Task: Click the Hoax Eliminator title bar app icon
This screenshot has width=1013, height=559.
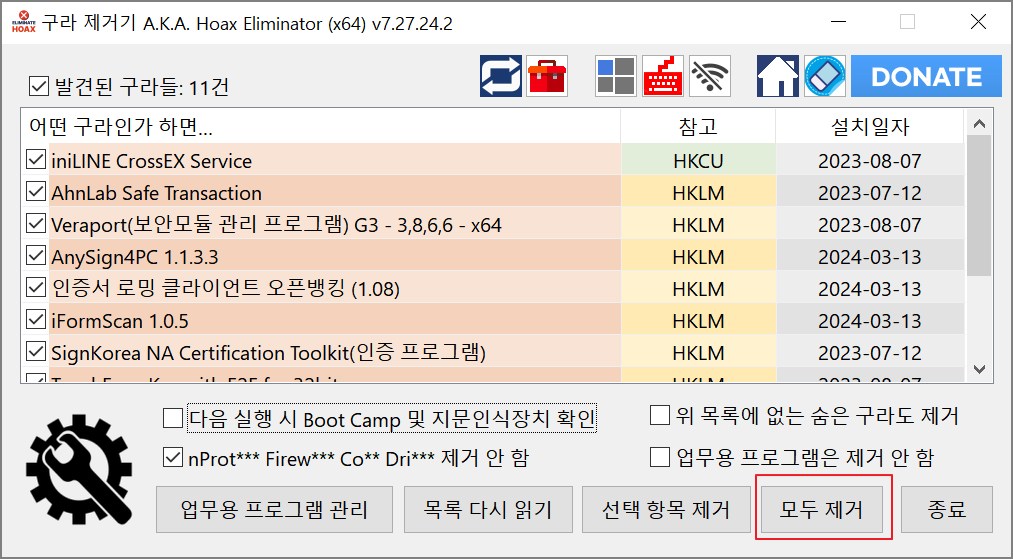Action: (23, 22)
